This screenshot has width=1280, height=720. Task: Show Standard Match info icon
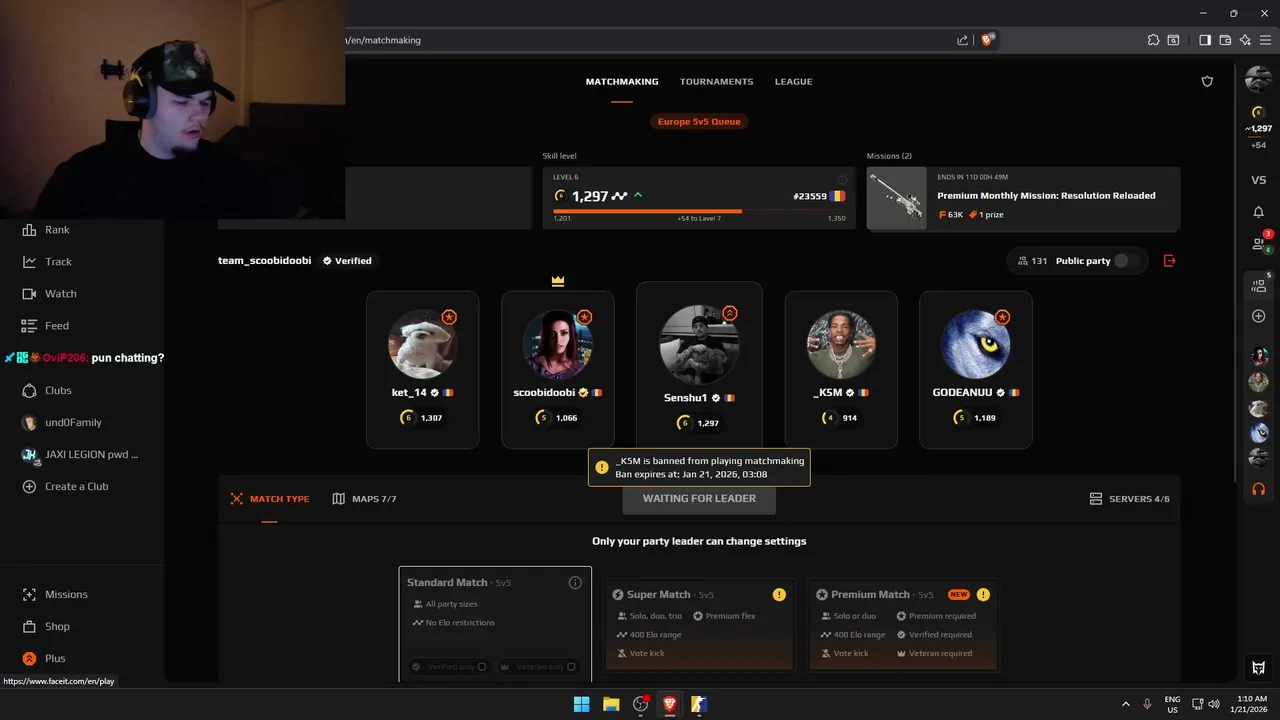[575, 583]
